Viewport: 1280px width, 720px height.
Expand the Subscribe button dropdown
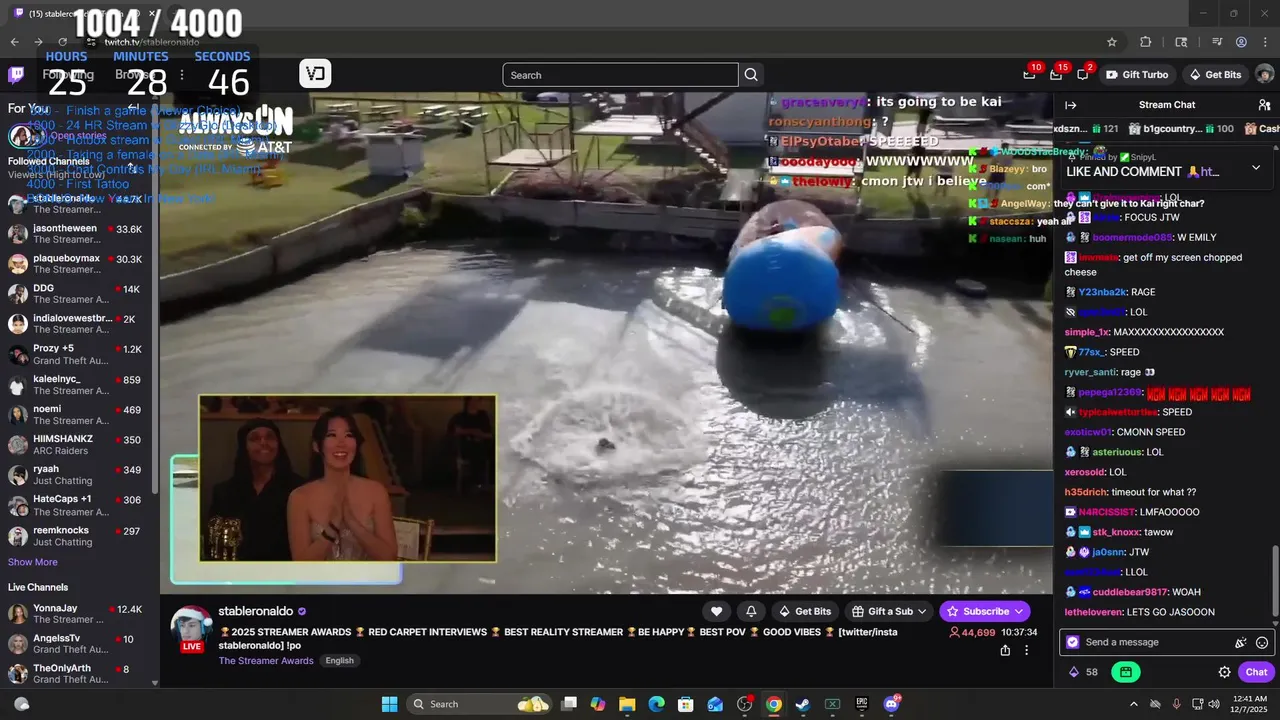pyautogui.click(x=1019, y=611)
